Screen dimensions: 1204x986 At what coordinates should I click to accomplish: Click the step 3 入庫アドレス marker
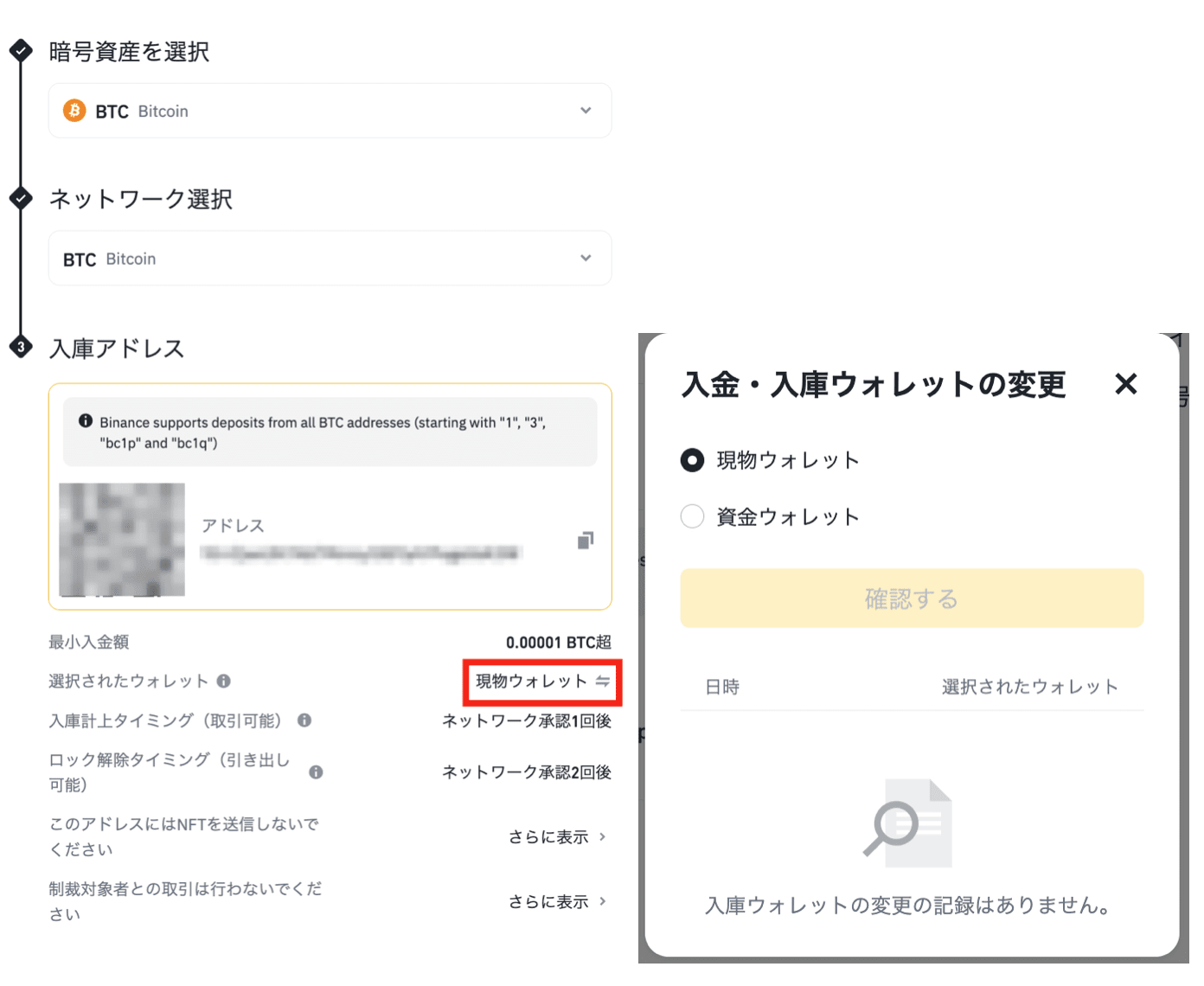click(20, 347)
